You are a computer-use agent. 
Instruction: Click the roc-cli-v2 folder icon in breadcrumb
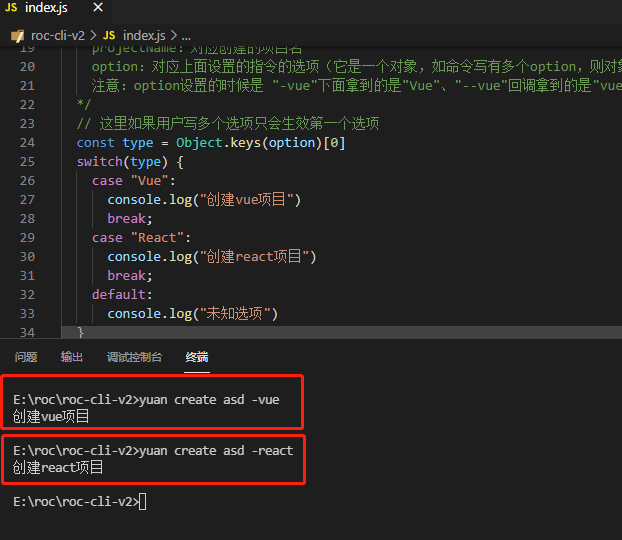[x=17, y=36]
